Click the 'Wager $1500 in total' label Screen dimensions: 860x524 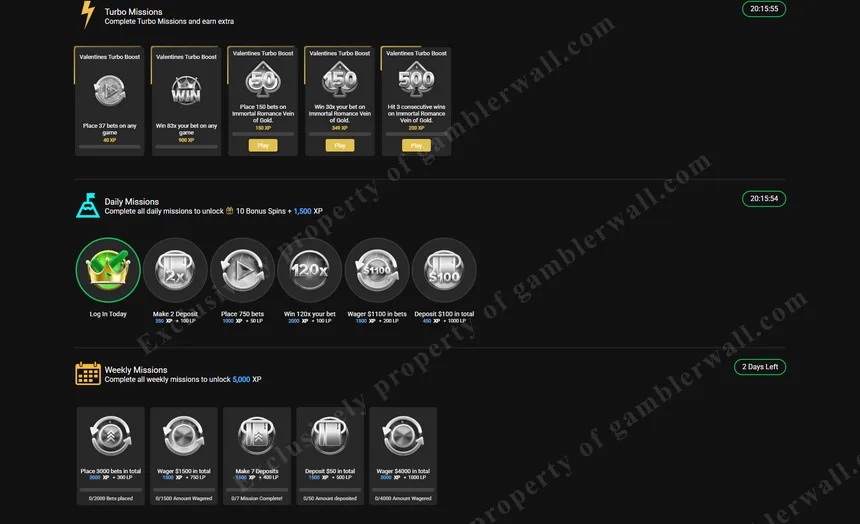point(184,471)
